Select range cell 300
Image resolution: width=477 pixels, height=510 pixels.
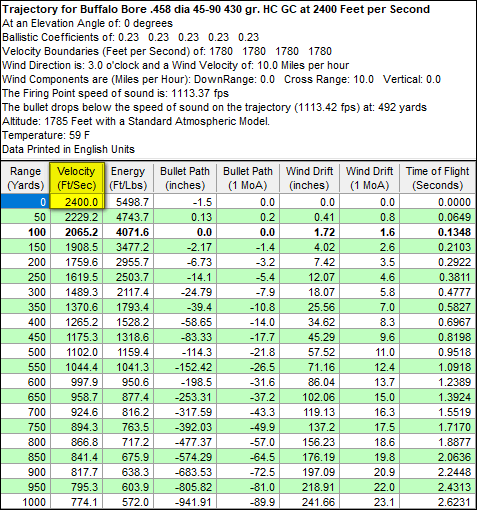tap(25, 292)
